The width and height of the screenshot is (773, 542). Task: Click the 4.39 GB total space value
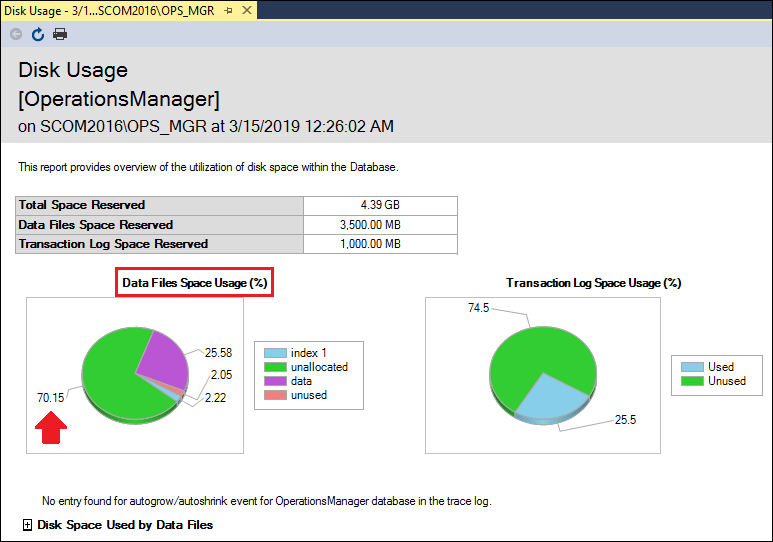pos(380,205)
